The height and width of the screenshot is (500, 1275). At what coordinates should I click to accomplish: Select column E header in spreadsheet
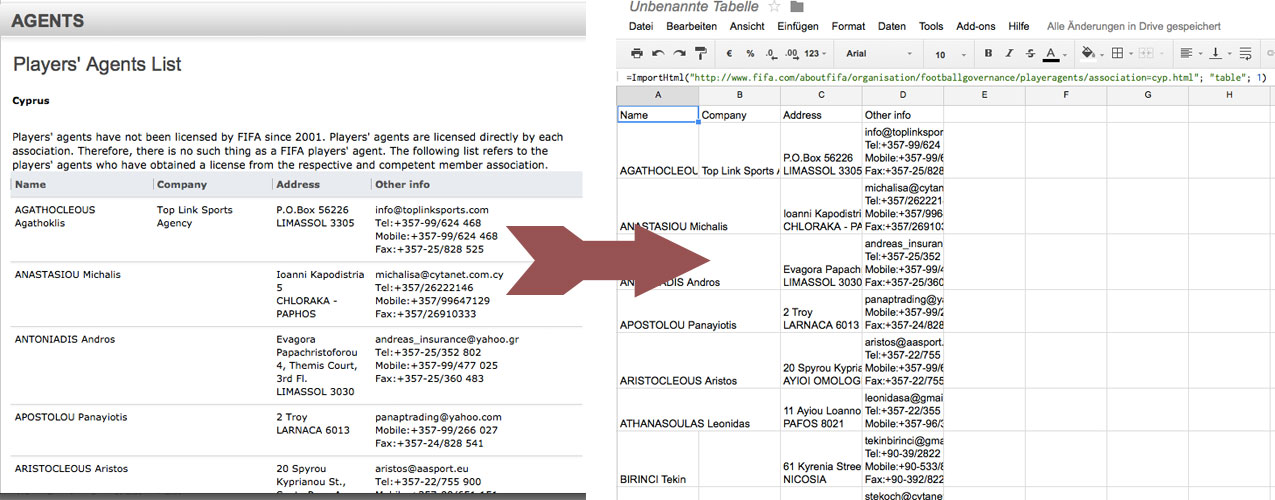coord(984,95)
